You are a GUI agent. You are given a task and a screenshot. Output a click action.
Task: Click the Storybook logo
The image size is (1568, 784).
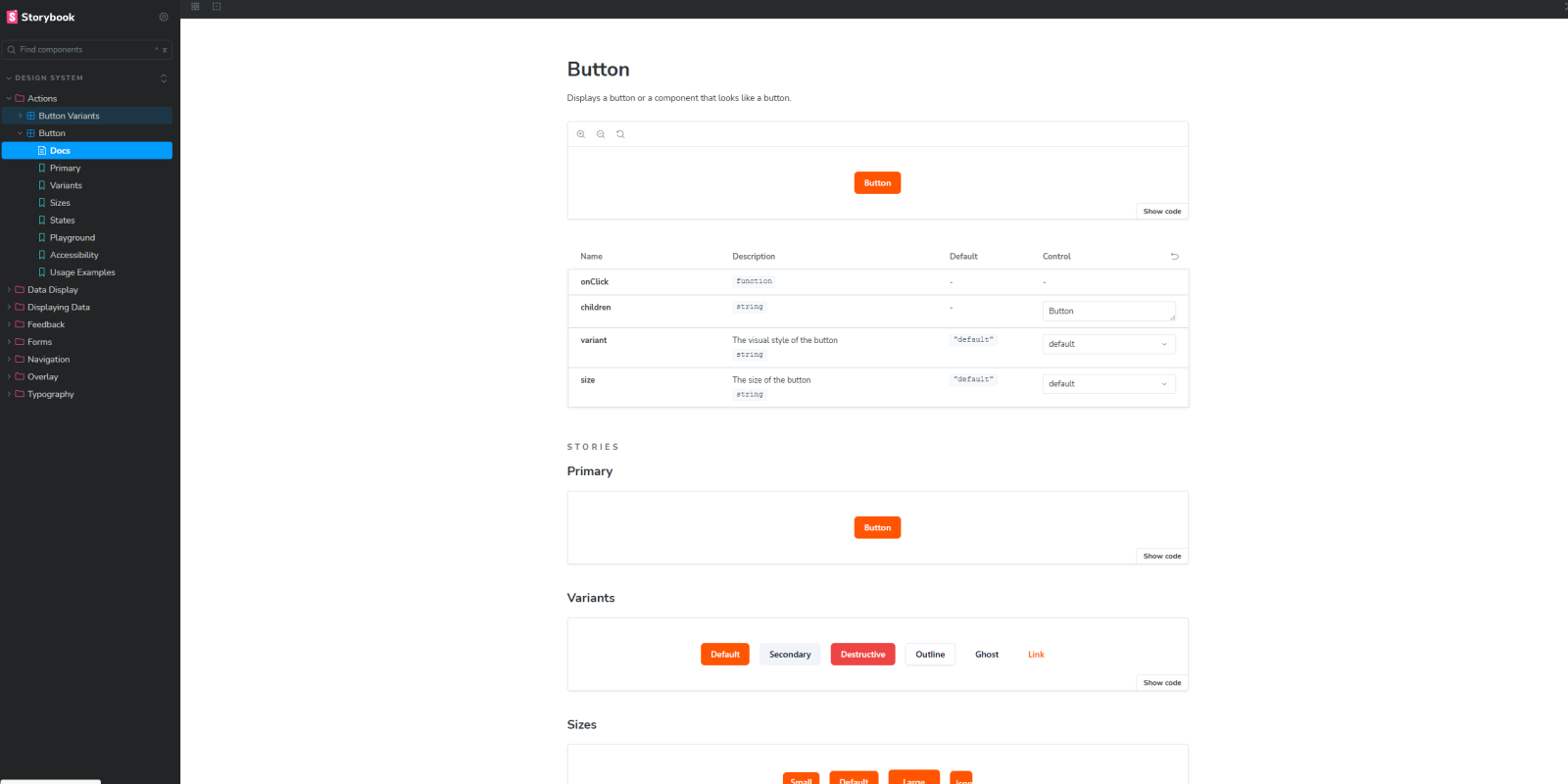[41, 17]
